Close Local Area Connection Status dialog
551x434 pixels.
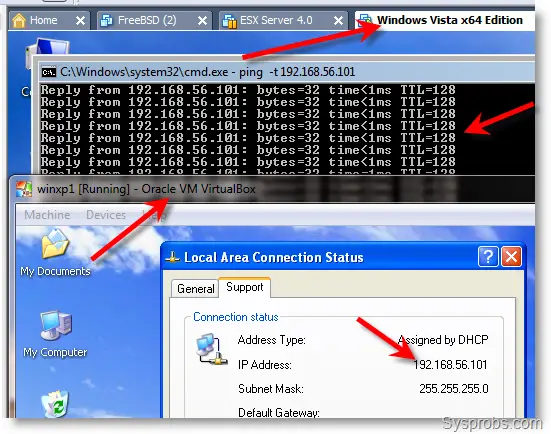pyautogui.click(x=511, y=257)
